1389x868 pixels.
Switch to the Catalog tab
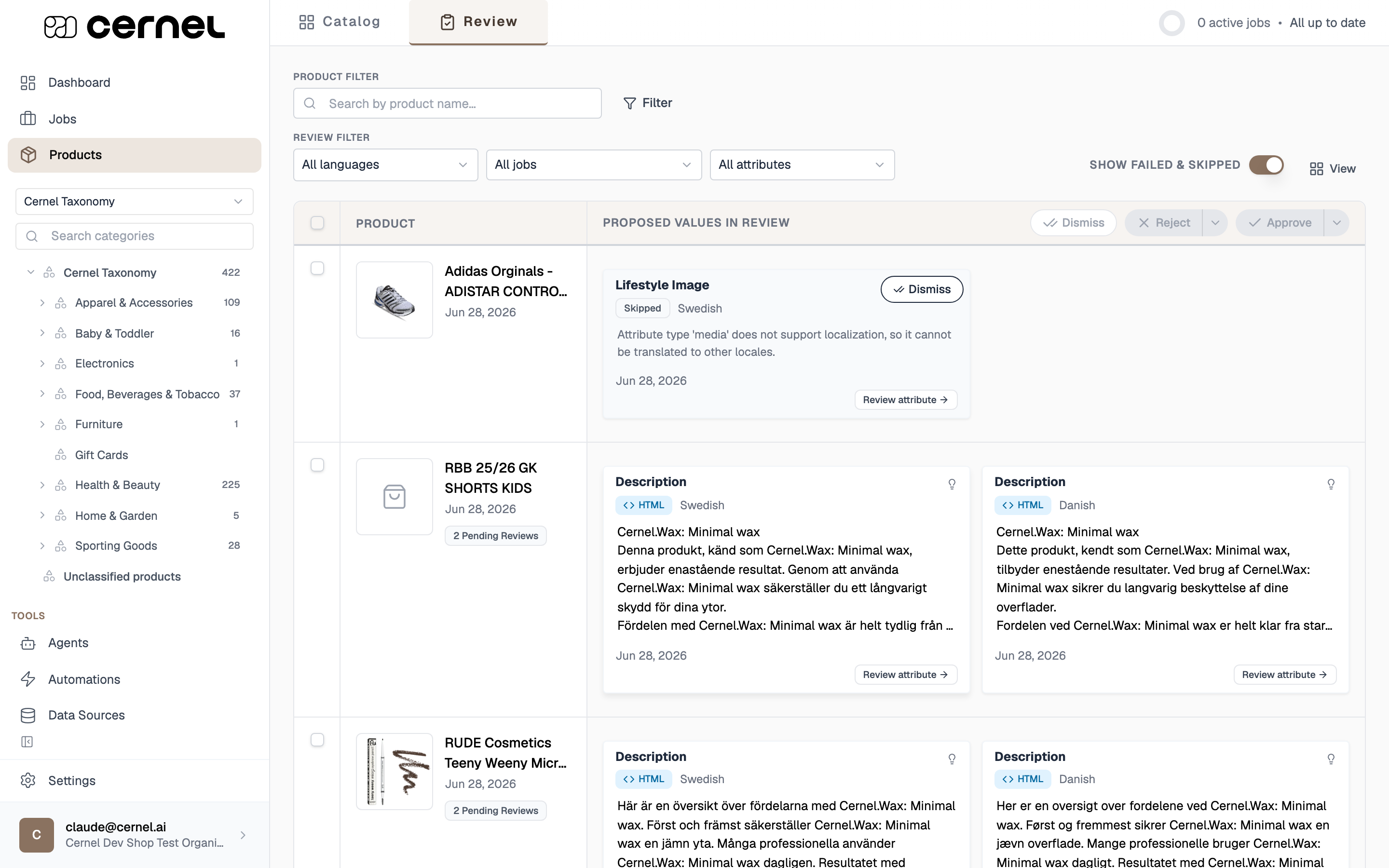(339, 22)
